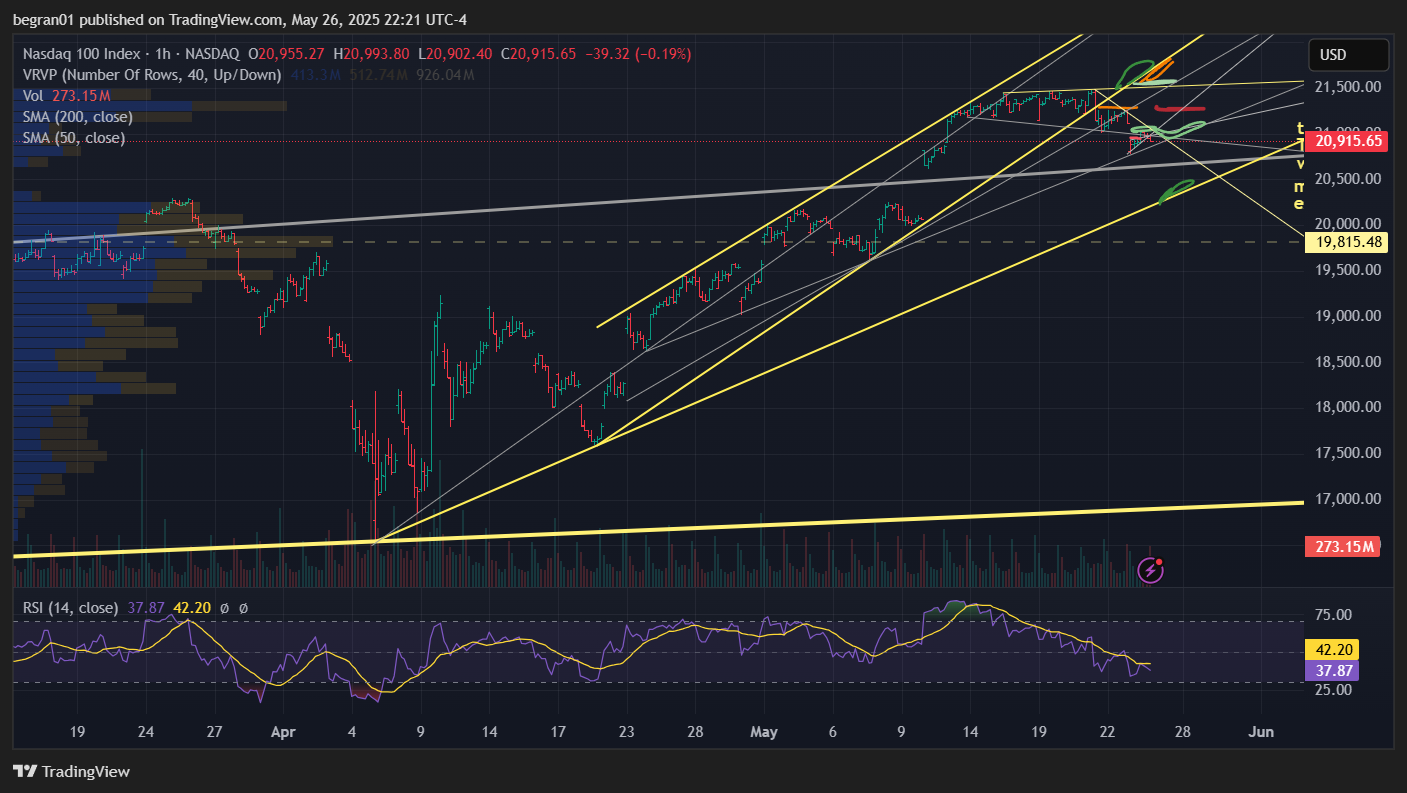Click the 17,000.00 price axis level
The image size is (1407, 793).
click(1348, 499)
